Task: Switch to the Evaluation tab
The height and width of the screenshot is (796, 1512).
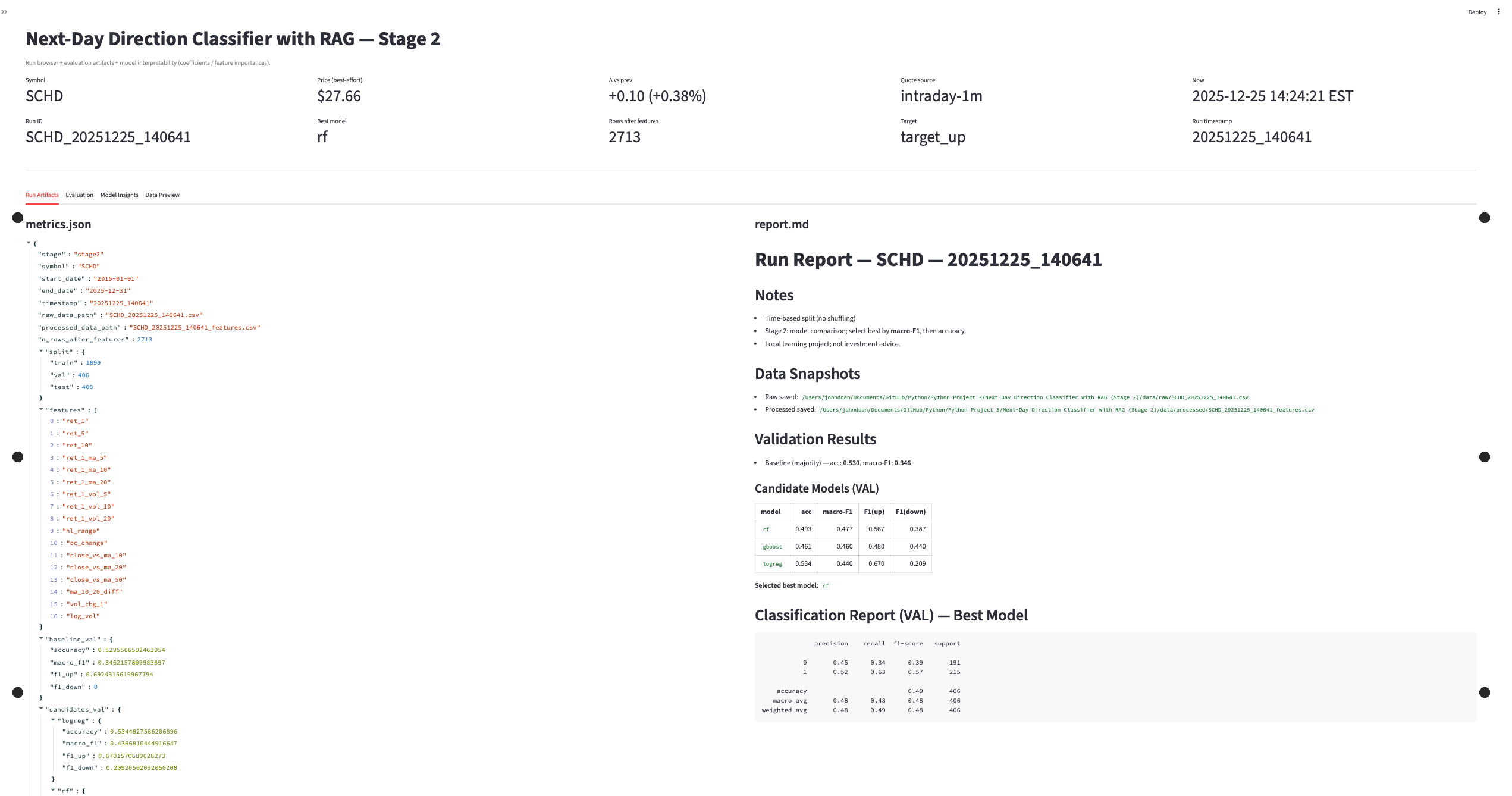Action: pos(79,195)
